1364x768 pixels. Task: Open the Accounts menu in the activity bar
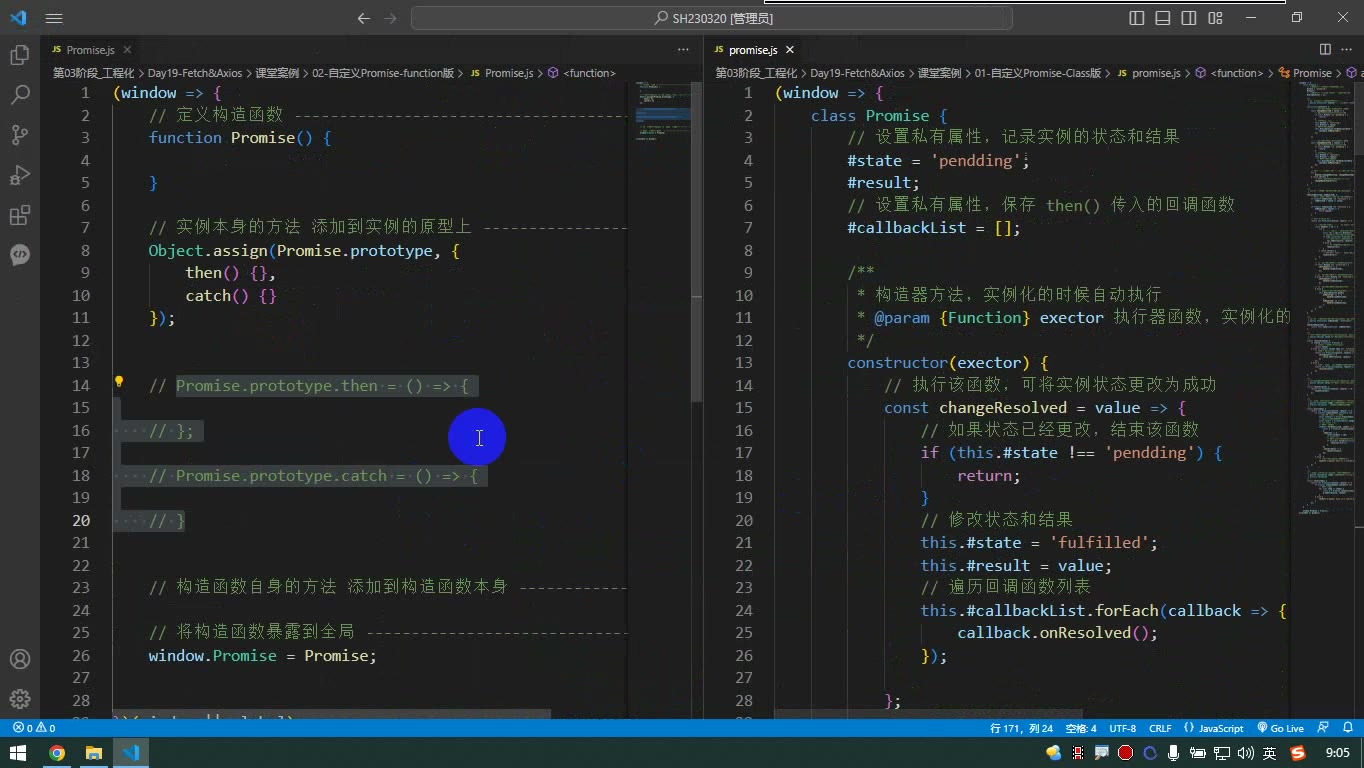(19, 659)
